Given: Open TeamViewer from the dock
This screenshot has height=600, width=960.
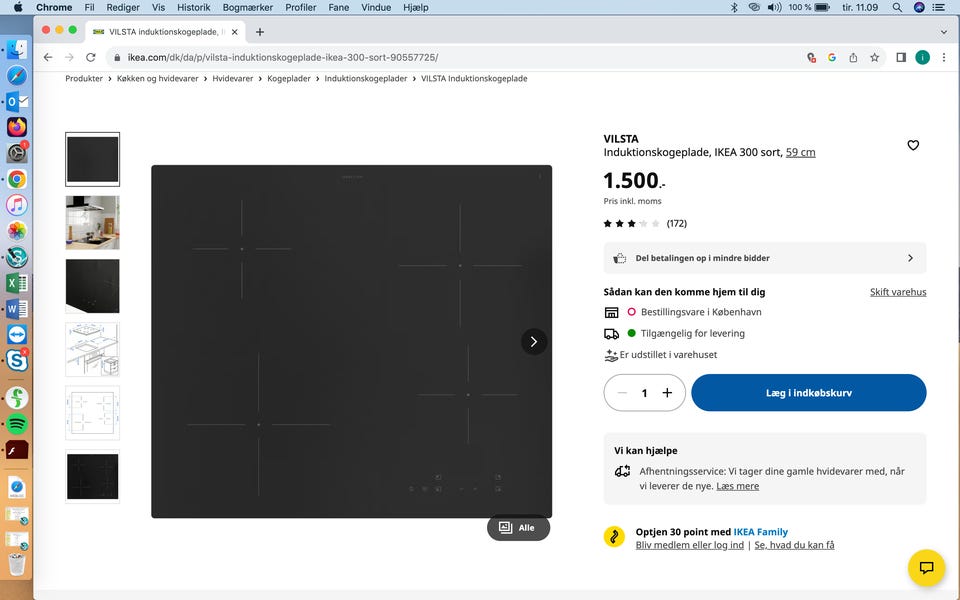Looking at the screenshot, I should 17,334.
